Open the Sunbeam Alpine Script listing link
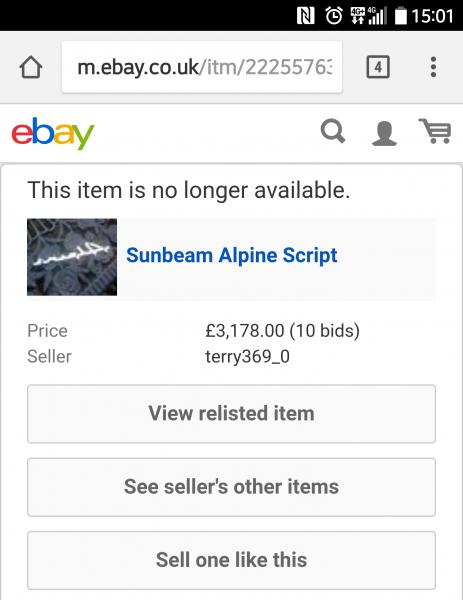Viewport: 463px width, 600px height. click(x=232, y=255)
